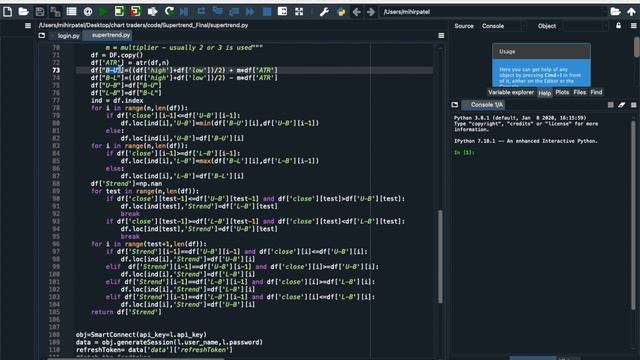This screenshot has height=360, width=640.
Task: Run the file with the green play icon
Action: click(103, 12)
